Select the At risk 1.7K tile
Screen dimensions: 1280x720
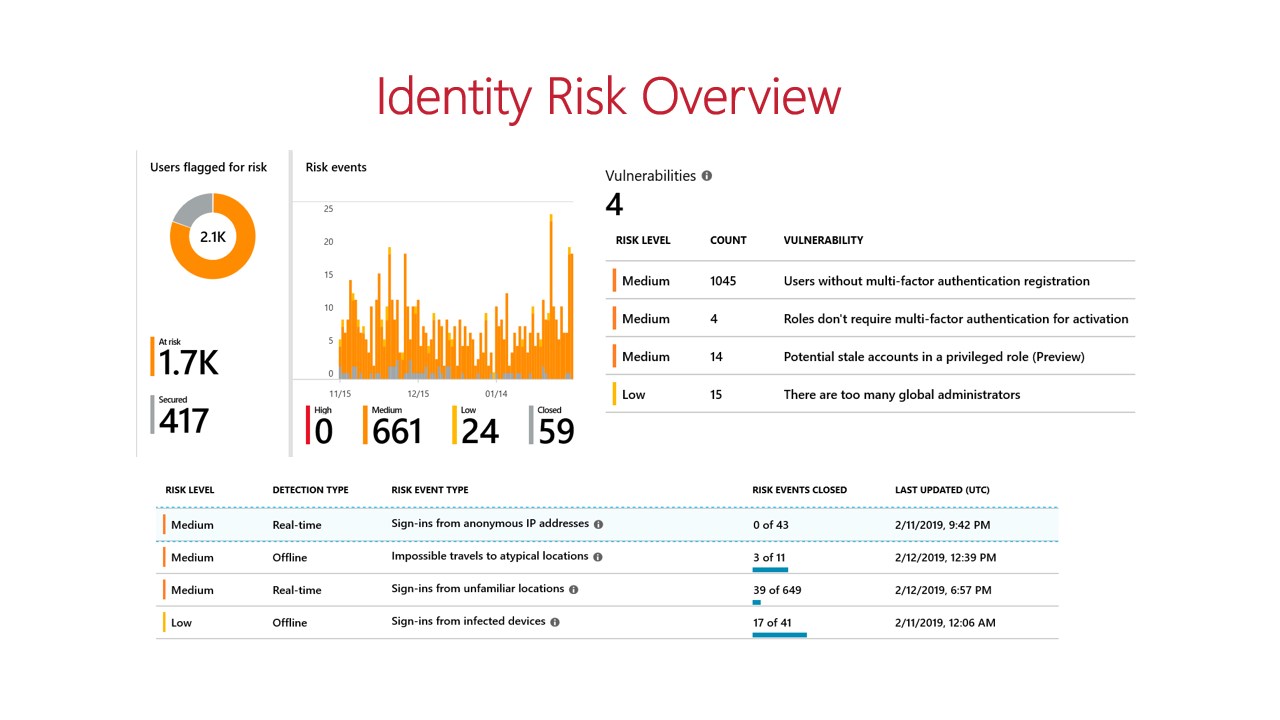tap(185, 358)
